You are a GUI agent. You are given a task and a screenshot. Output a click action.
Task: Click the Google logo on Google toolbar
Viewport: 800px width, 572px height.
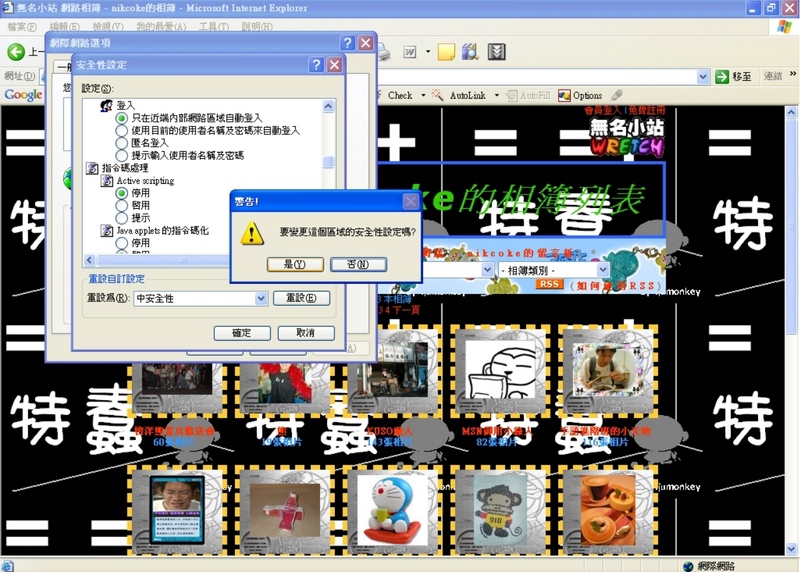(x=23, y=95)
